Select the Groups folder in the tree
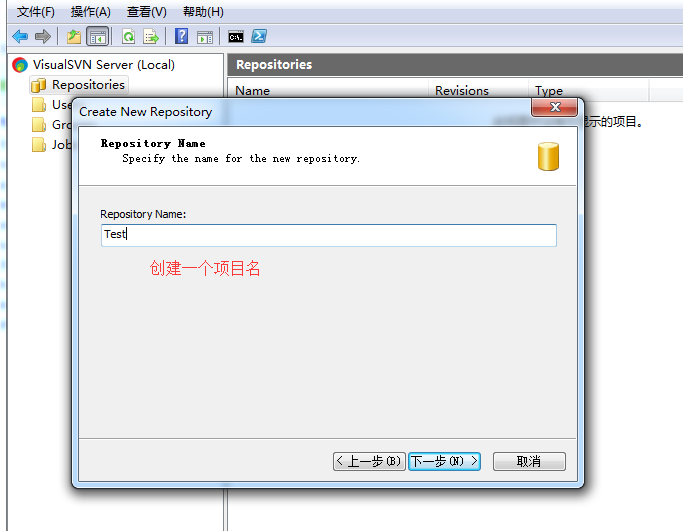 pos(51,125)
